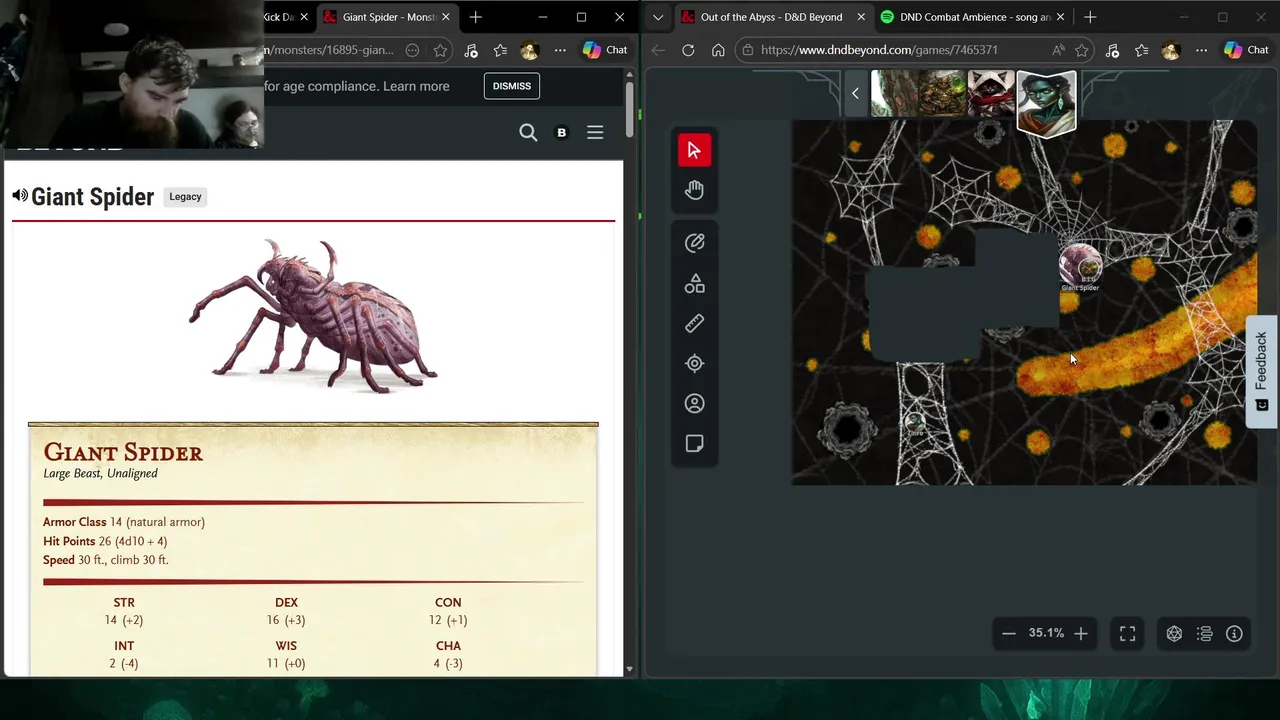Open the shapes tool
1280x720 pixels.
(x=694, y=284)
